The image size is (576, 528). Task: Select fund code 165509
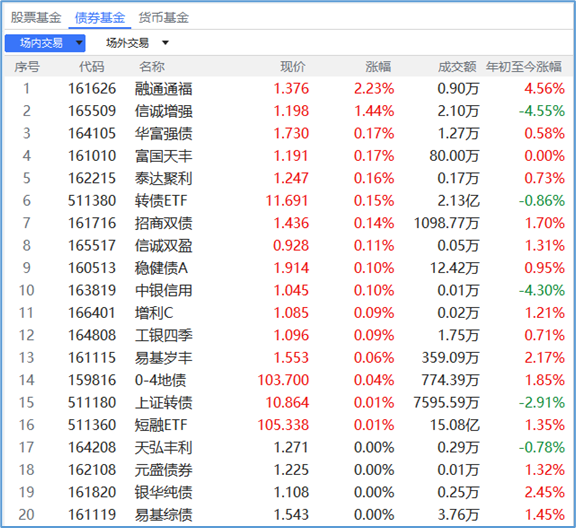click(x=92, y=111)
